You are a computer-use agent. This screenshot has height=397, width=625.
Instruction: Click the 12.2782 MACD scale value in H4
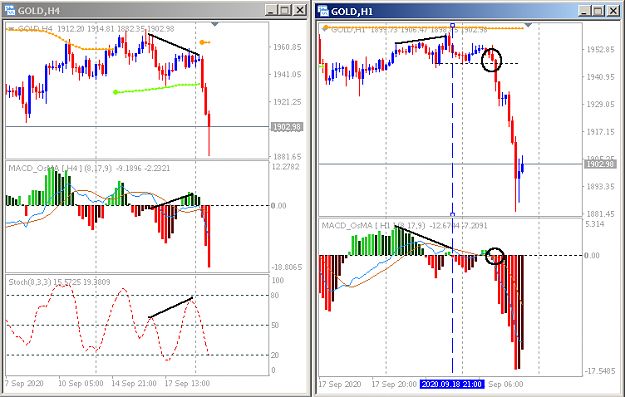coord(286,167)
